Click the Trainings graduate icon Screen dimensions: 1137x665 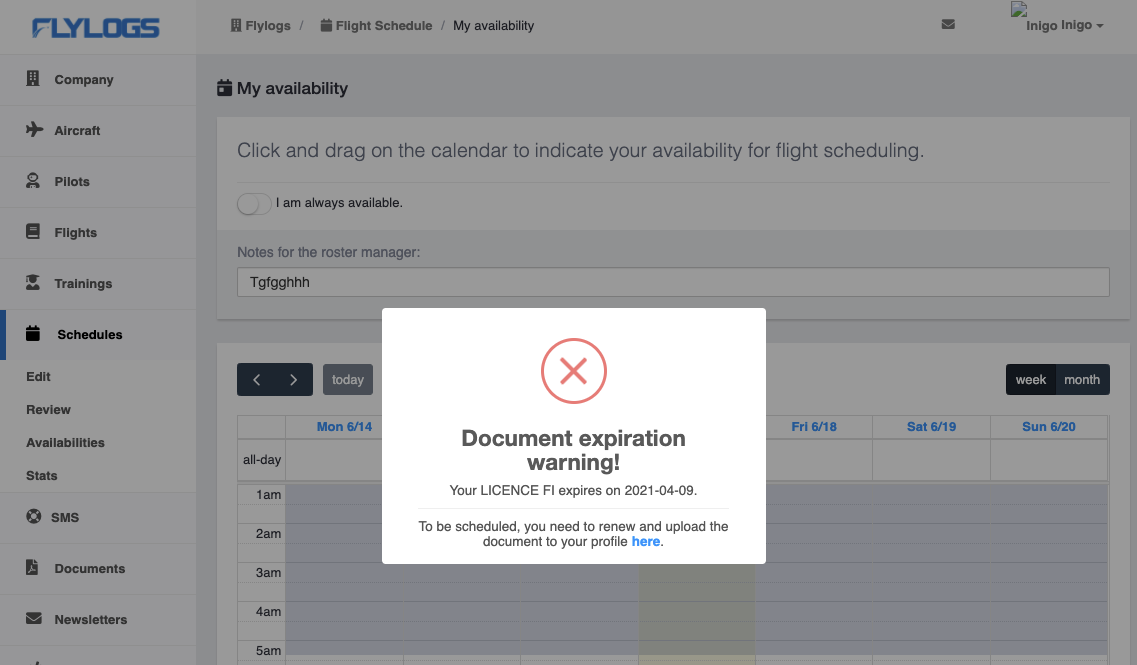(33, 283)
